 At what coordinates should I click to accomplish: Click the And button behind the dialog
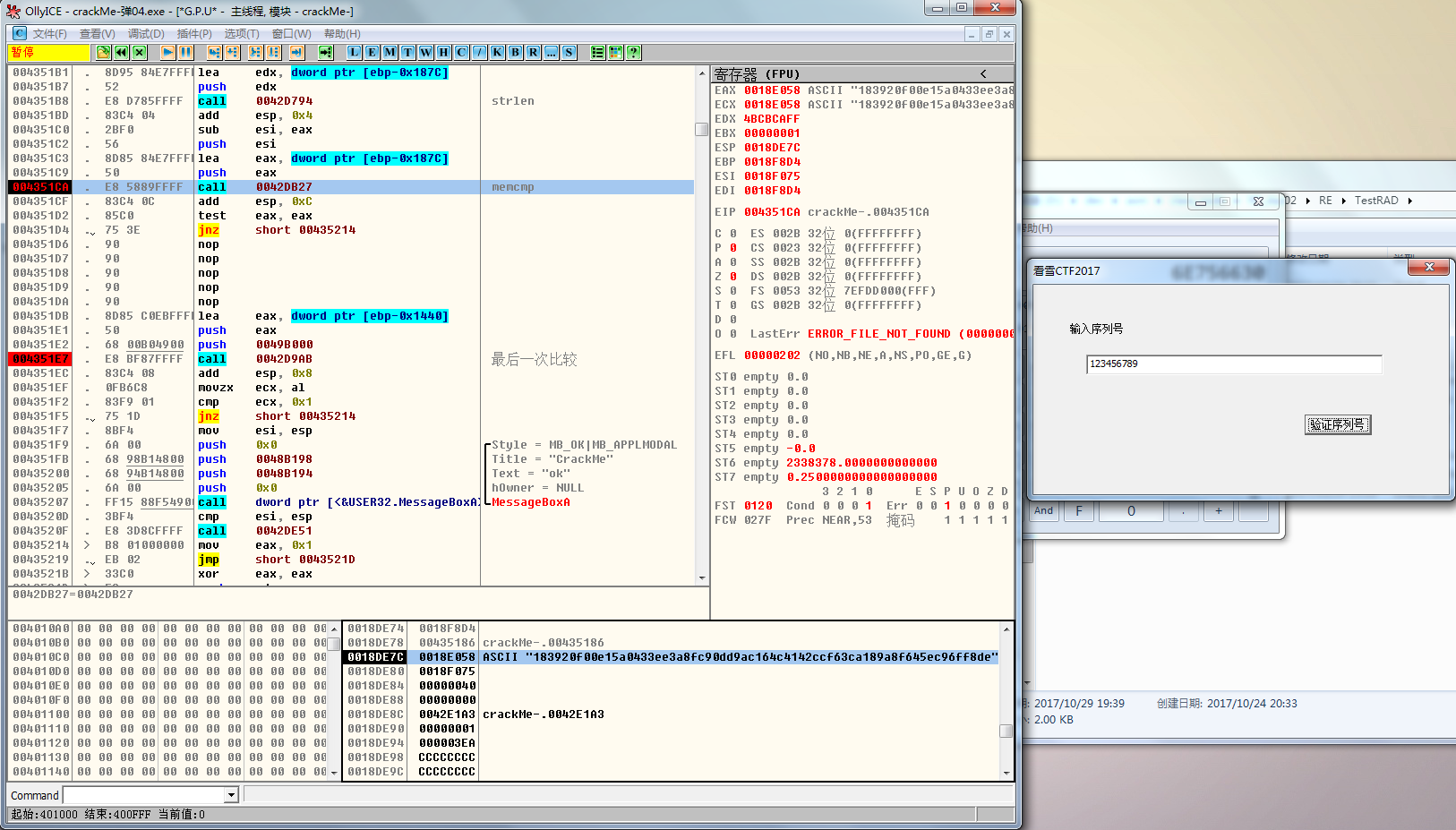pos(1044,511)
